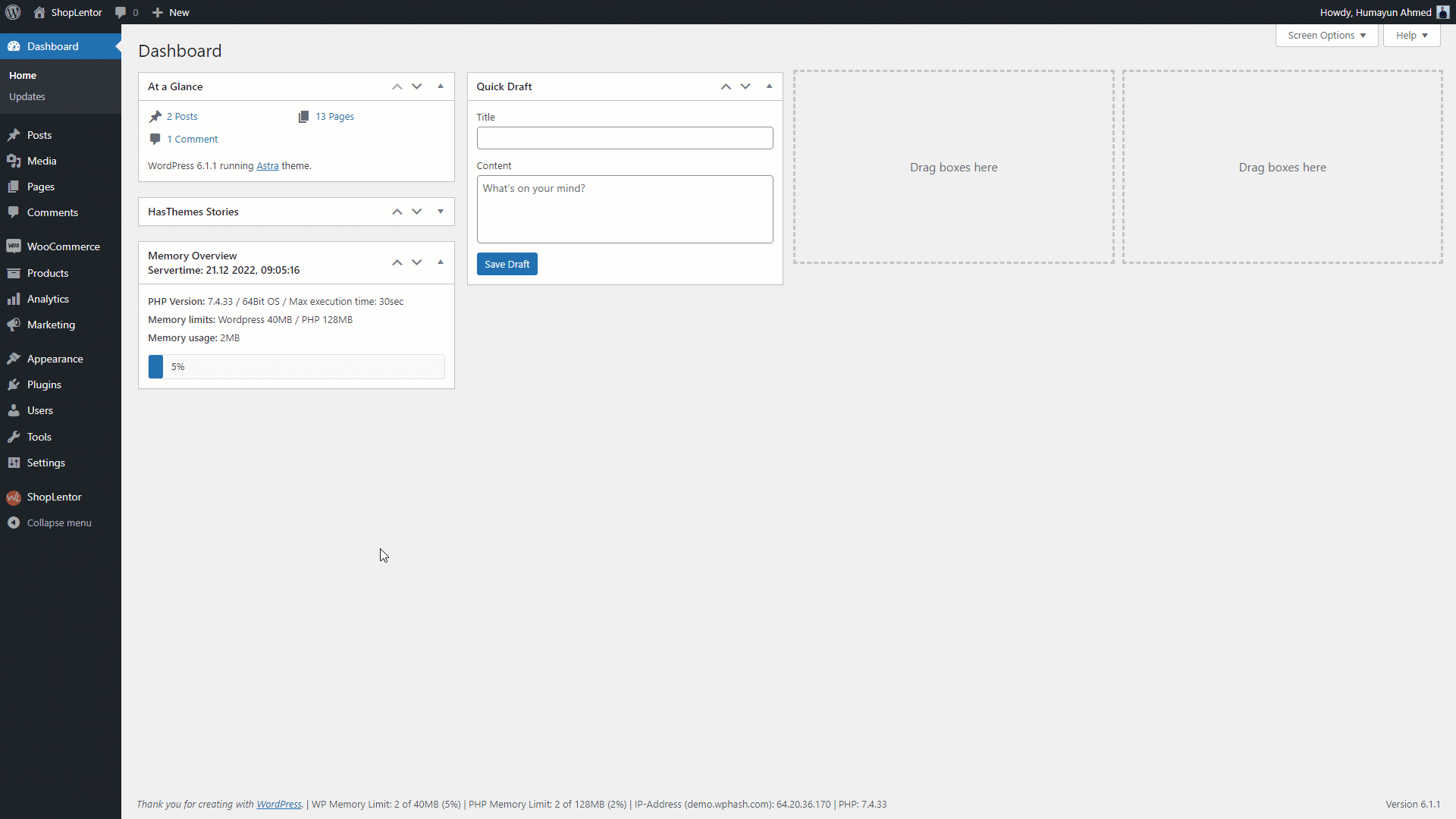Click the plus New icon
The height and width of the screenshot is (819, 1456).
(x=158, y=12)
